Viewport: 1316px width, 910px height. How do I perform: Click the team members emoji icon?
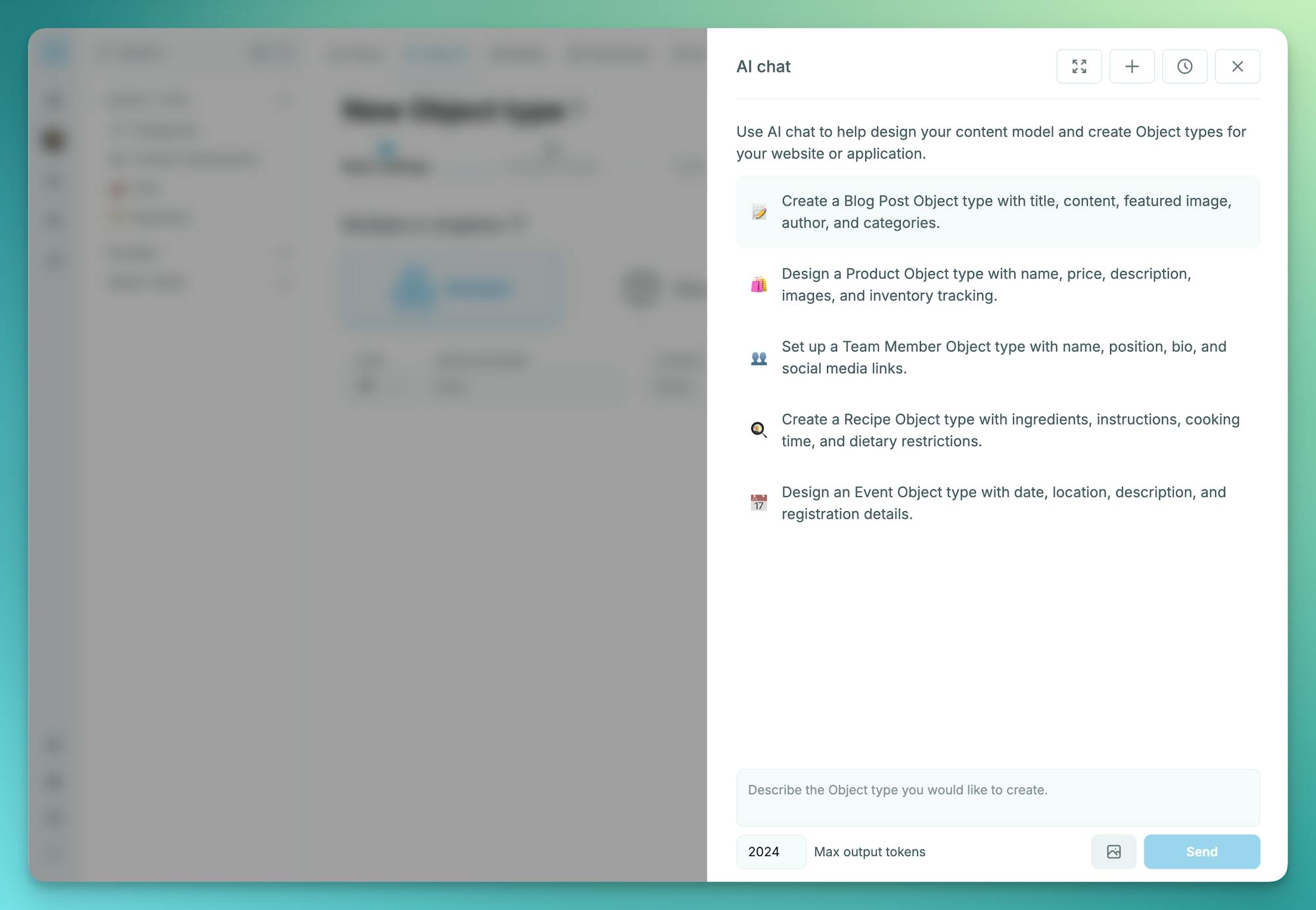pos(759,358)
